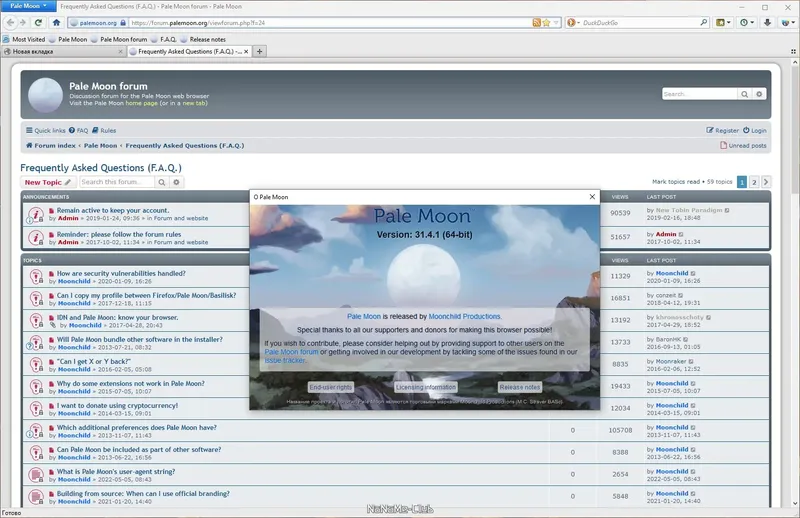This screenshot has width=800, height=518.
Task: Click the search magnifier in search bar
Action: pos(704,22)
